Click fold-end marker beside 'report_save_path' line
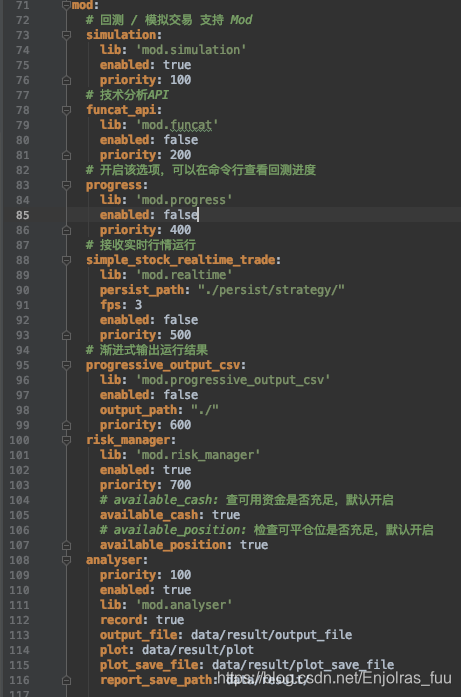Viewport: 461px width, 697px height. click(x=66, y=680)
